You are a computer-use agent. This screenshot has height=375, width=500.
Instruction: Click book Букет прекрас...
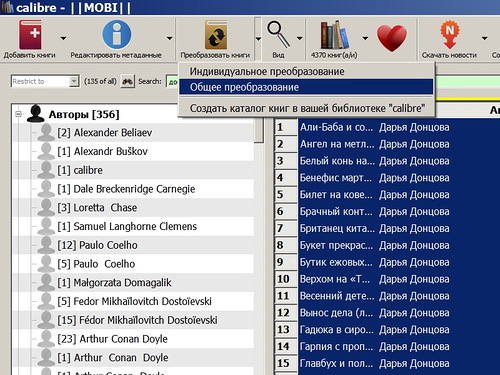(337, 245)
